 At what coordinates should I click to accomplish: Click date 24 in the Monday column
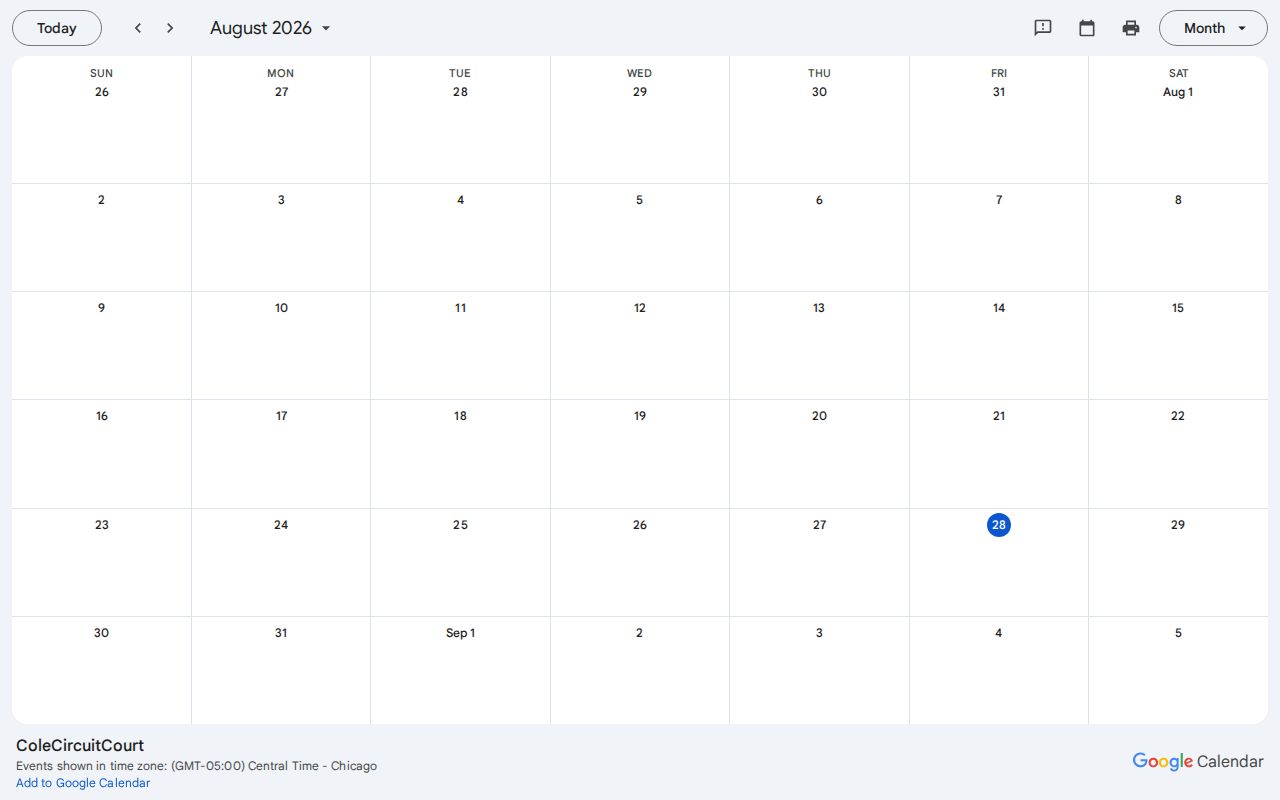(281, 525)
